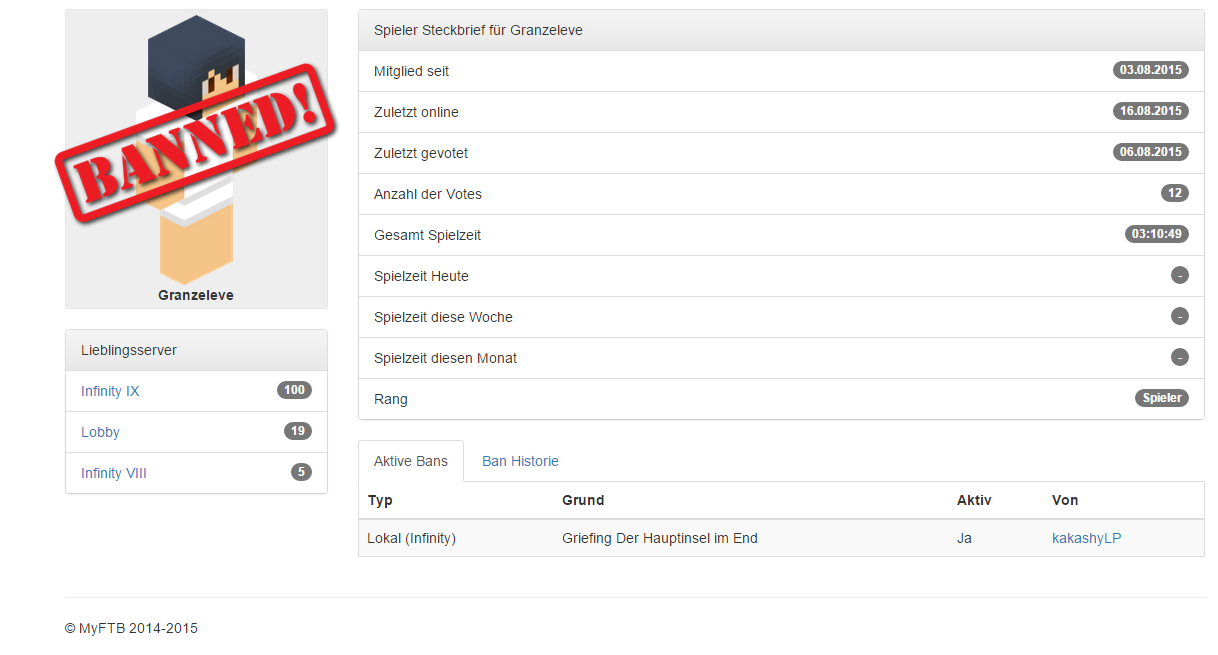
Task: Switch to the Ban Historie tab
Action: 520,461
